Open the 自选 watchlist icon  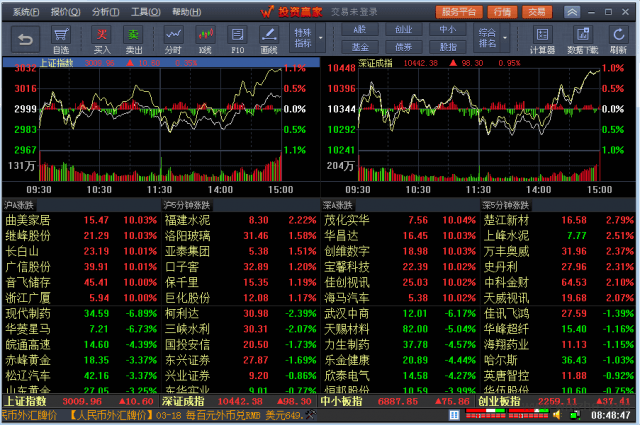[x=61, y=40]
